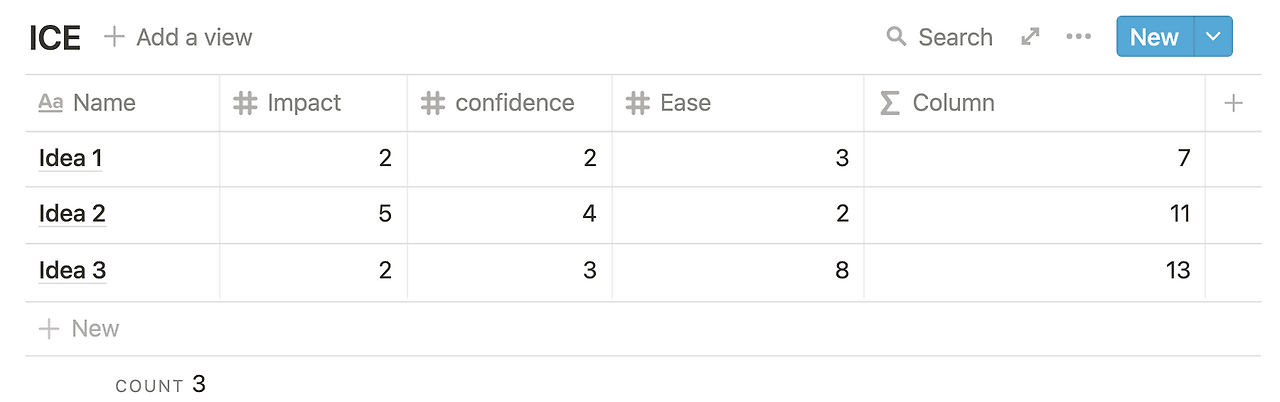
Task: Click Add a view
Action: point(178,37)
